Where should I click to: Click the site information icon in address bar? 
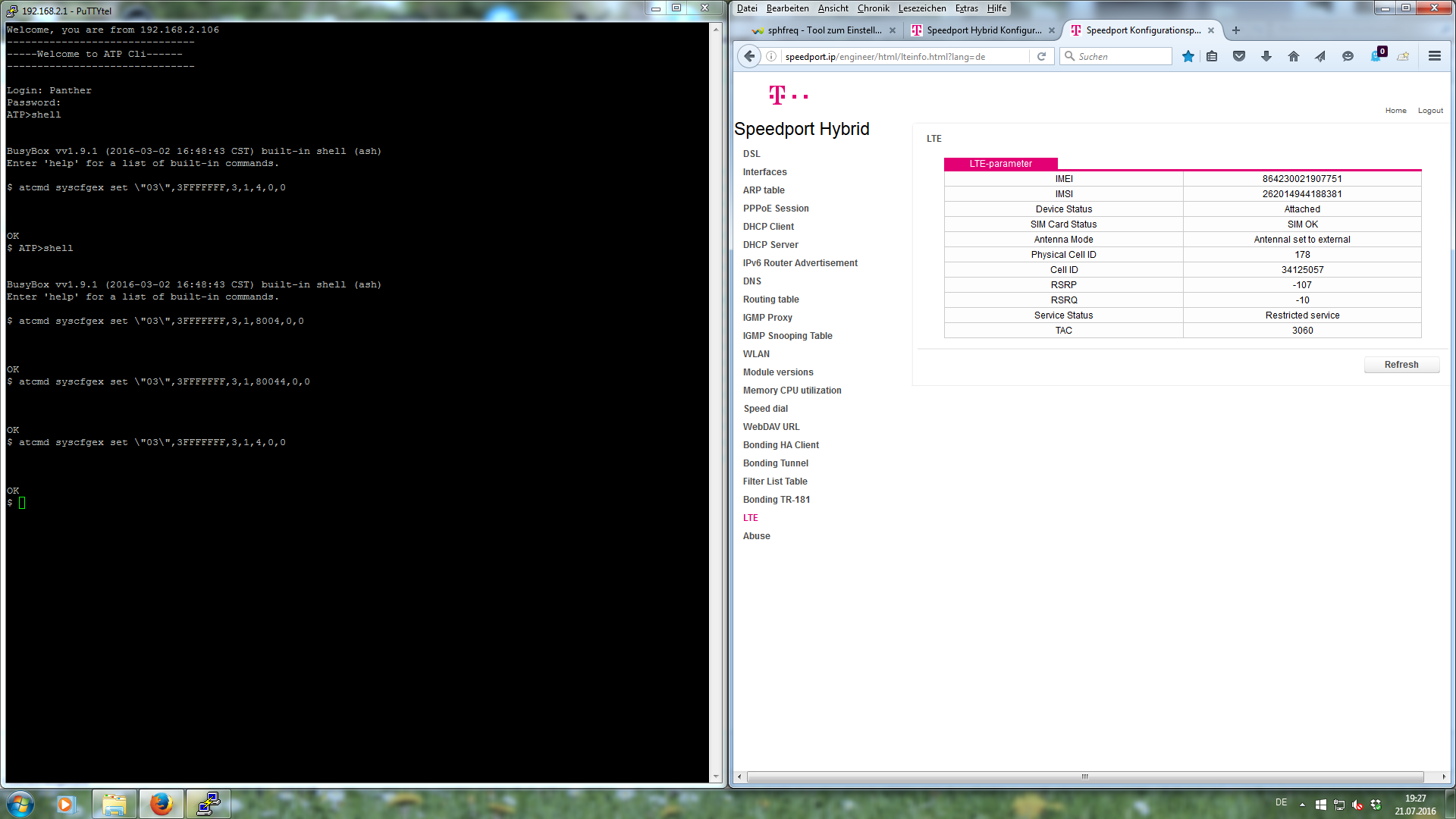click(x=771, y=56)
